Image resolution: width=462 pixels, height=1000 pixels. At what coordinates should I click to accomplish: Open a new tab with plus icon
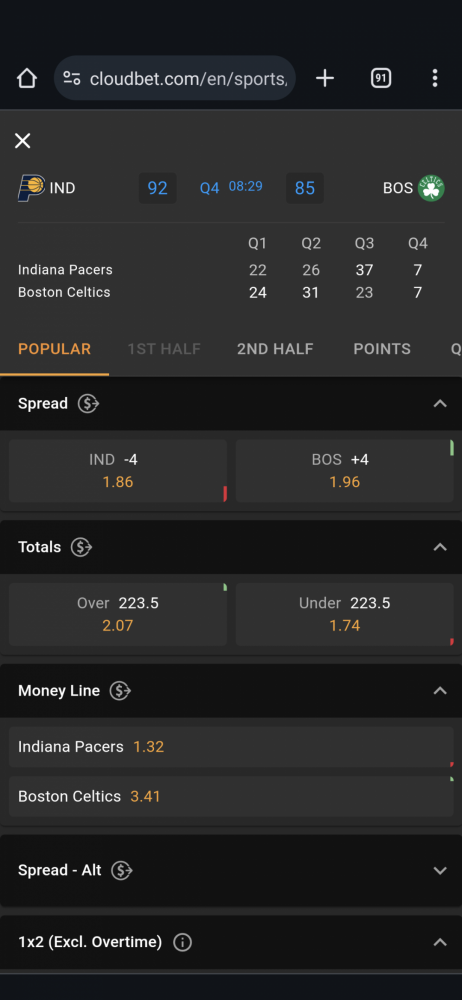pyautogui.click(x=325, y=78)
